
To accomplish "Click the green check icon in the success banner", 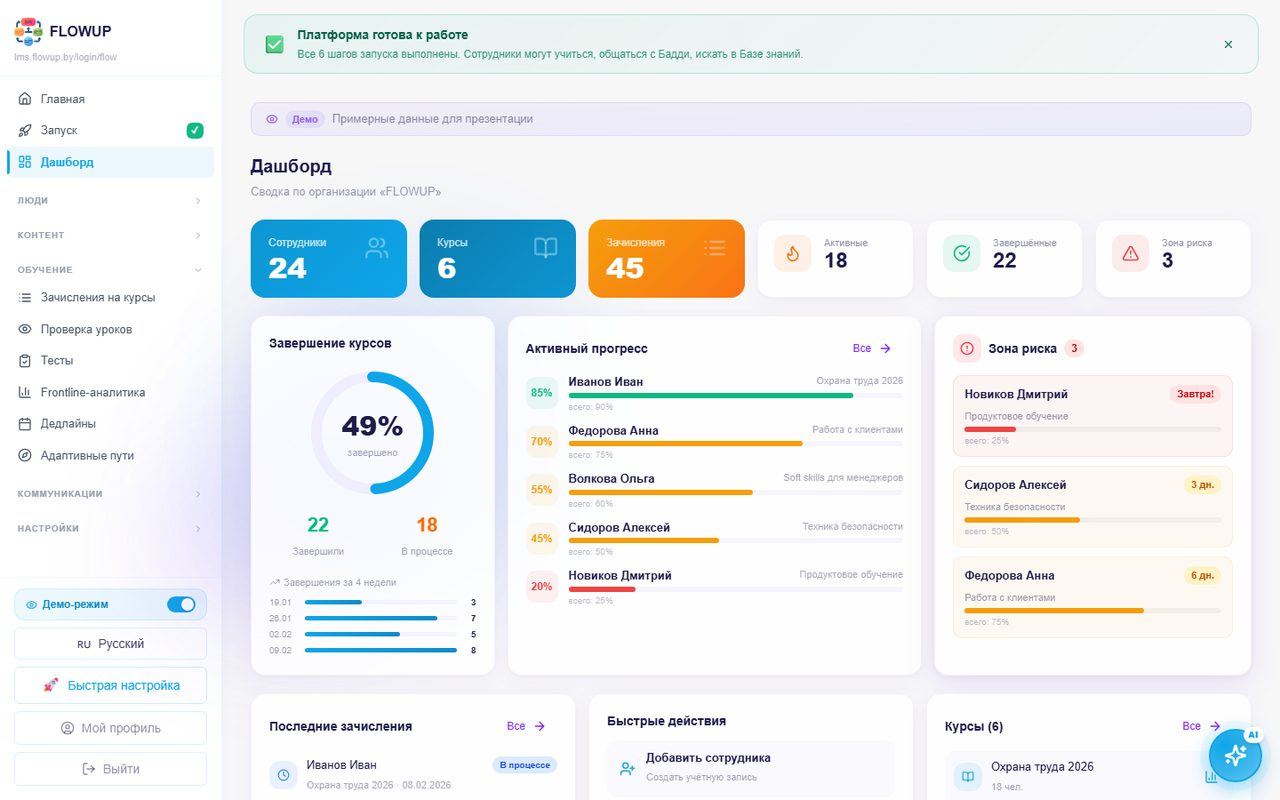I will click(274, 44).
